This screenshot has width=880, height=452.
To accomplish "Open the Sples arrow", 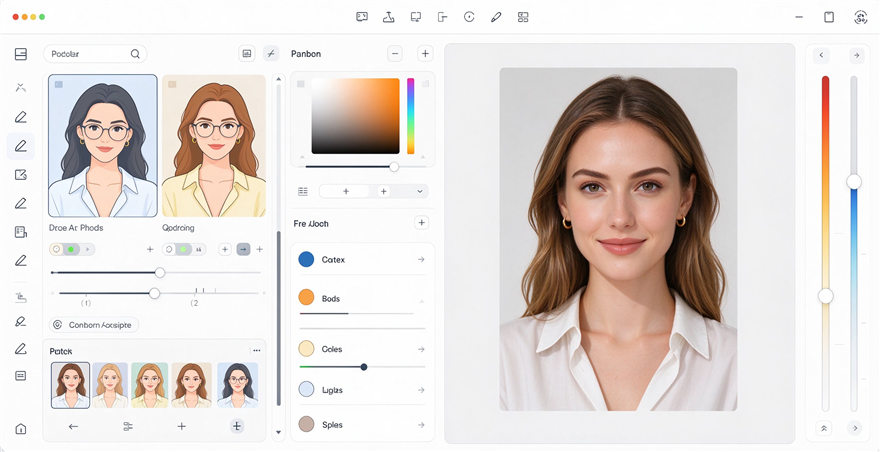I will [421, 424].
